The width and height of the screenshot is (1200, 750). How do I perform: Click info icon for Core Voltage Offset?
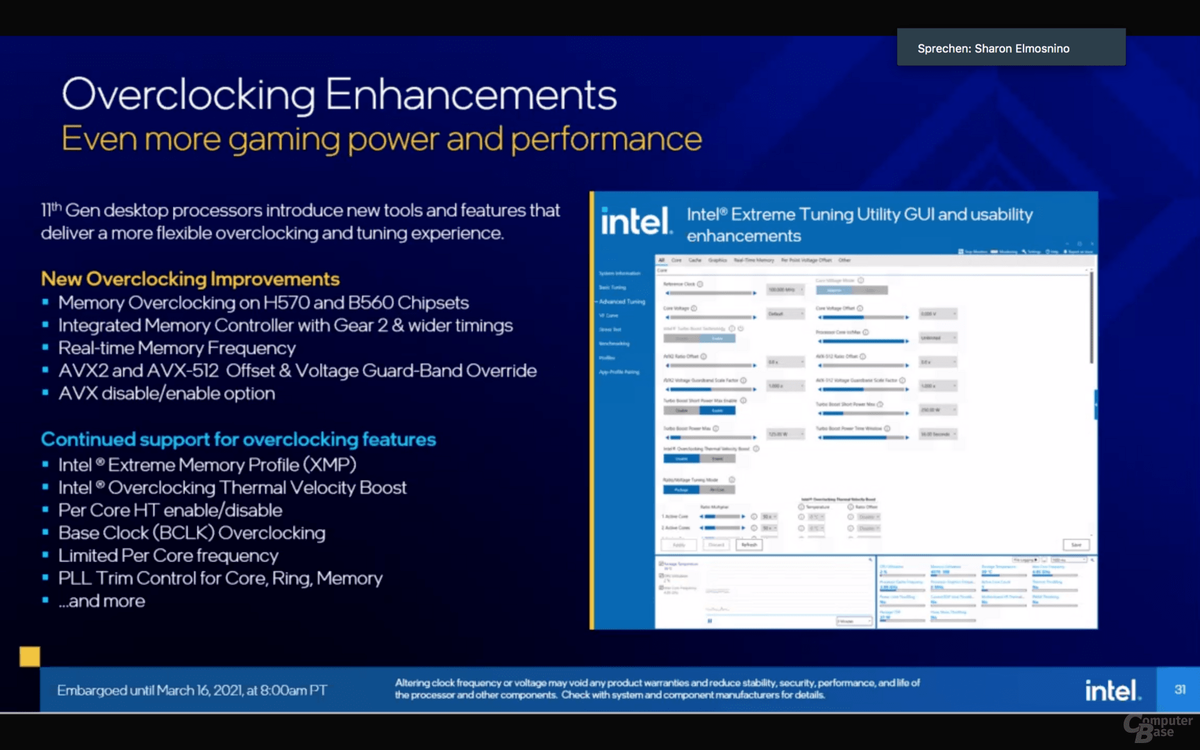pos(860,308)
